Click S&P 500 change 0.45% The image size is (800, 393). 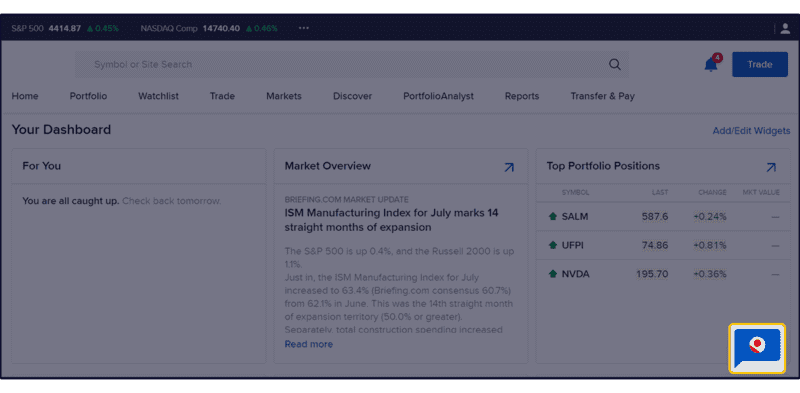(103, 28)
